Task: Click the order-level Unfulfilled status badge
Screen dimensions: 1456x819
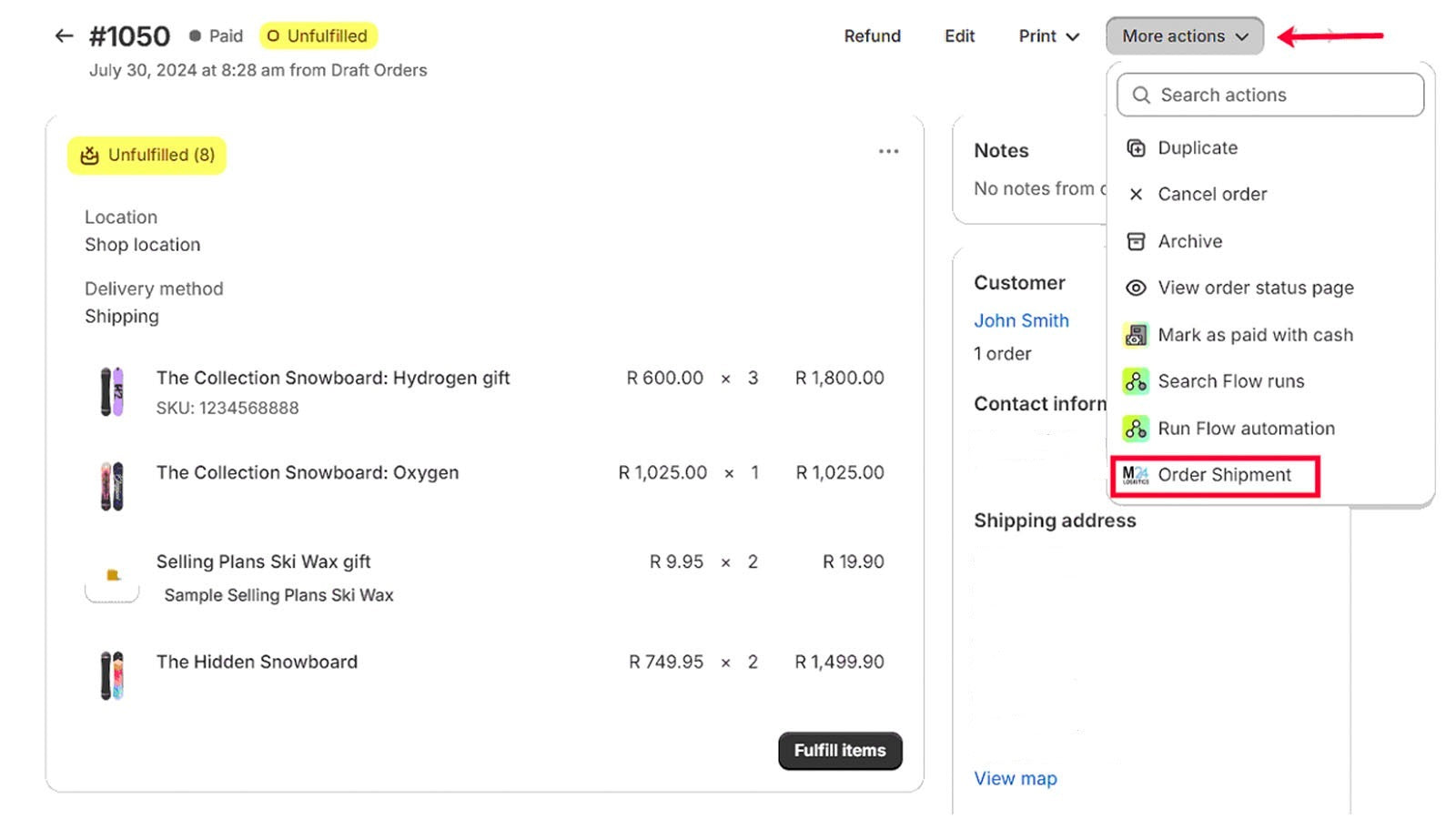Action: click(x=318, y=36)
